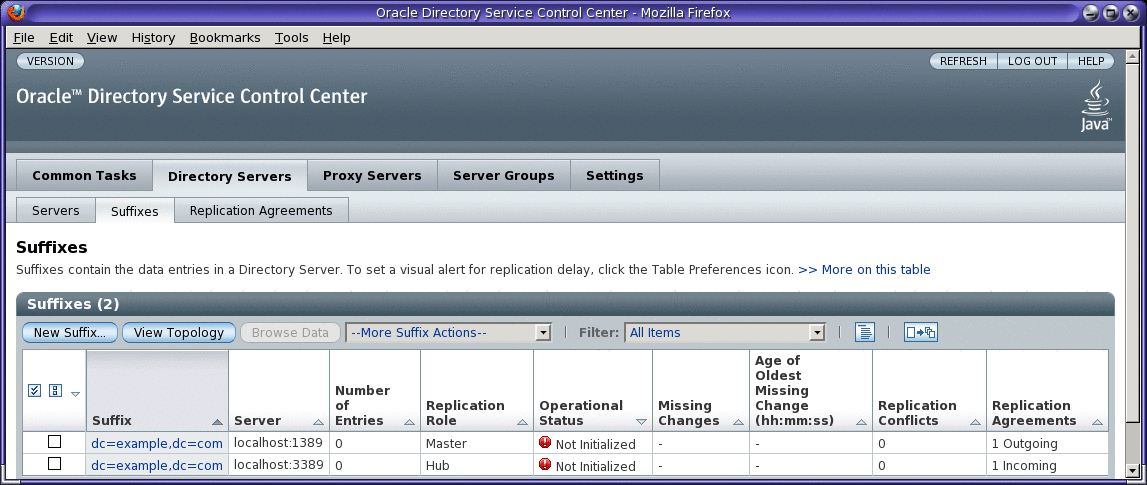Viewport: 1147px width, 485px height.
Task: Open the Filter All Items dropdown
Action: pyautogui.click(x=725, y=332)
